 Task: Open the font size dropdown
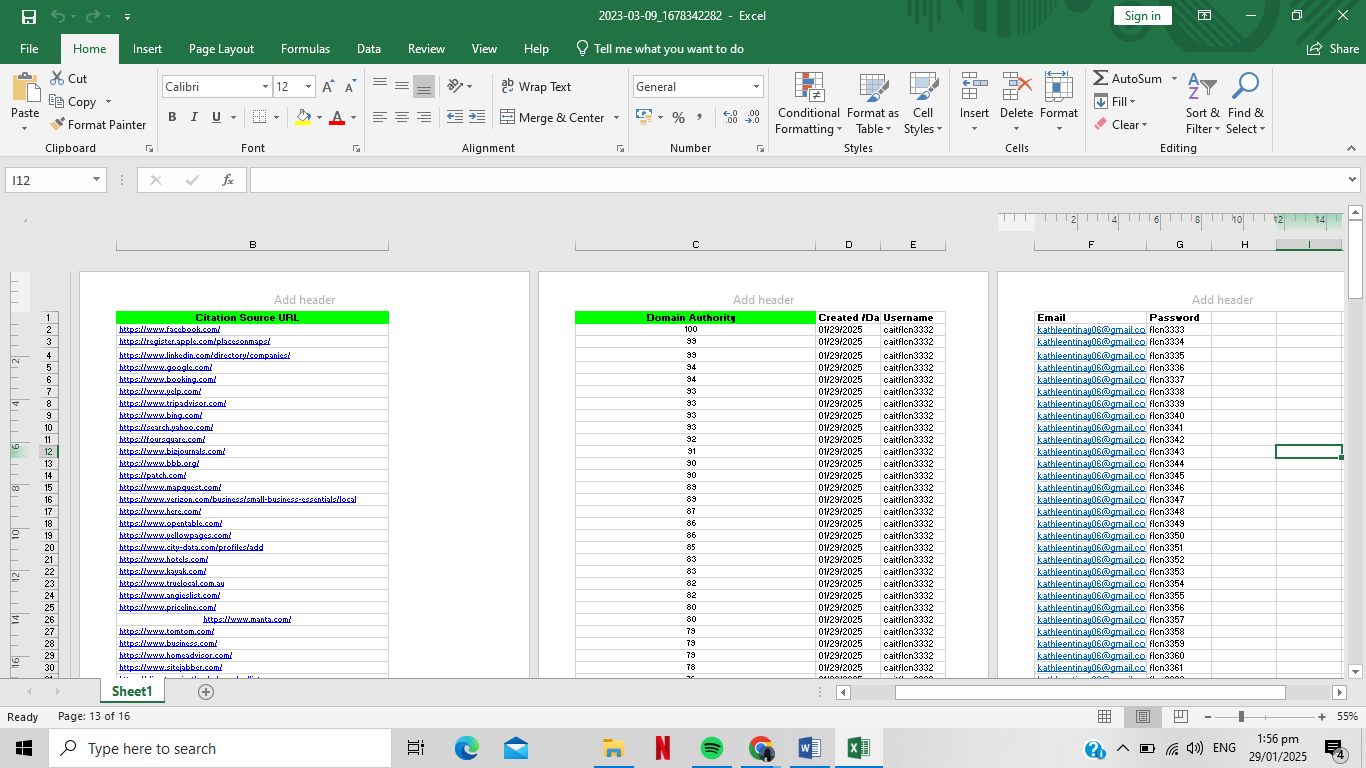pos(308,87)
